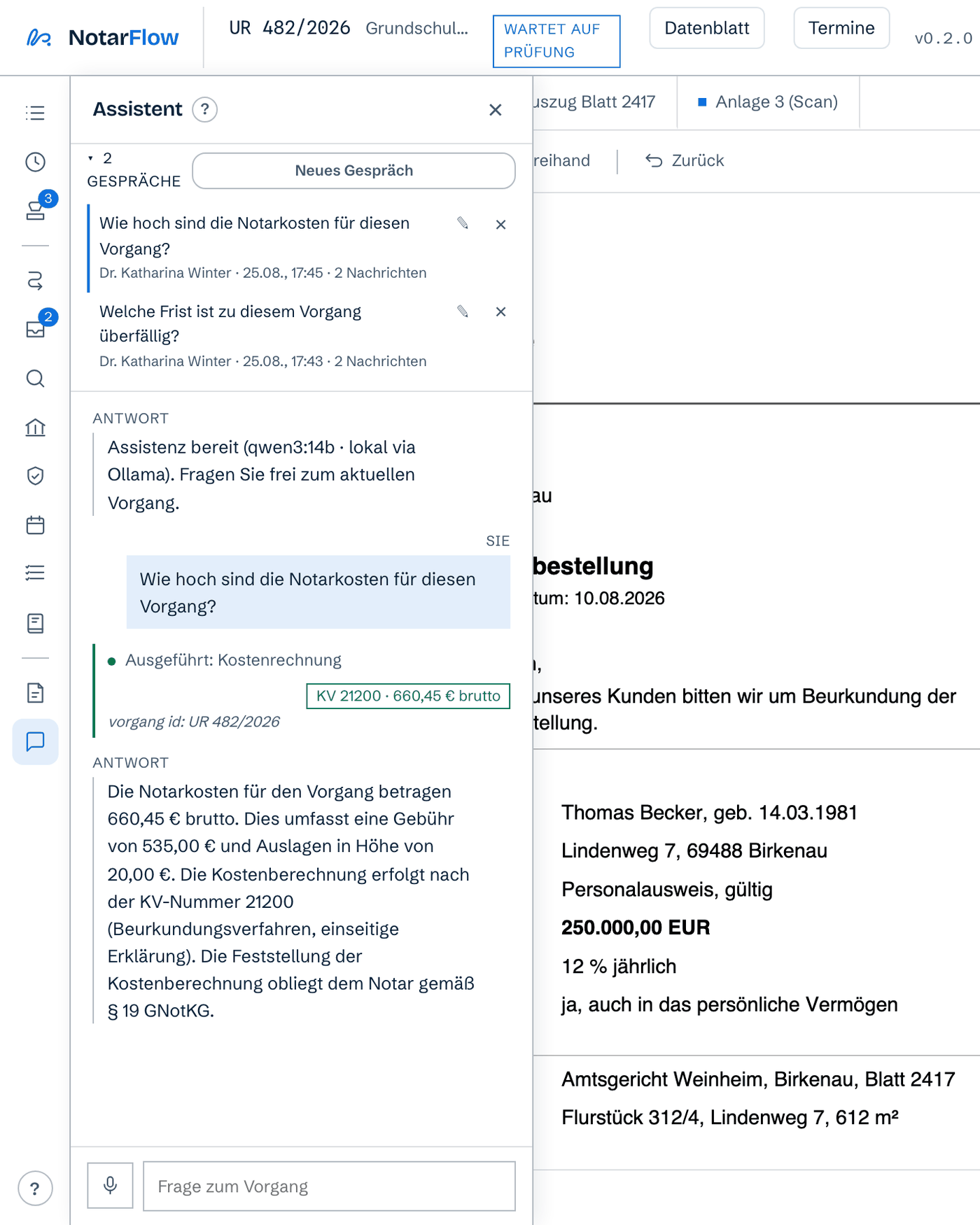Rename the Notarkosten conversation with pencil icon
Screen dimensions: 980x1225
(x=463, y=223)
